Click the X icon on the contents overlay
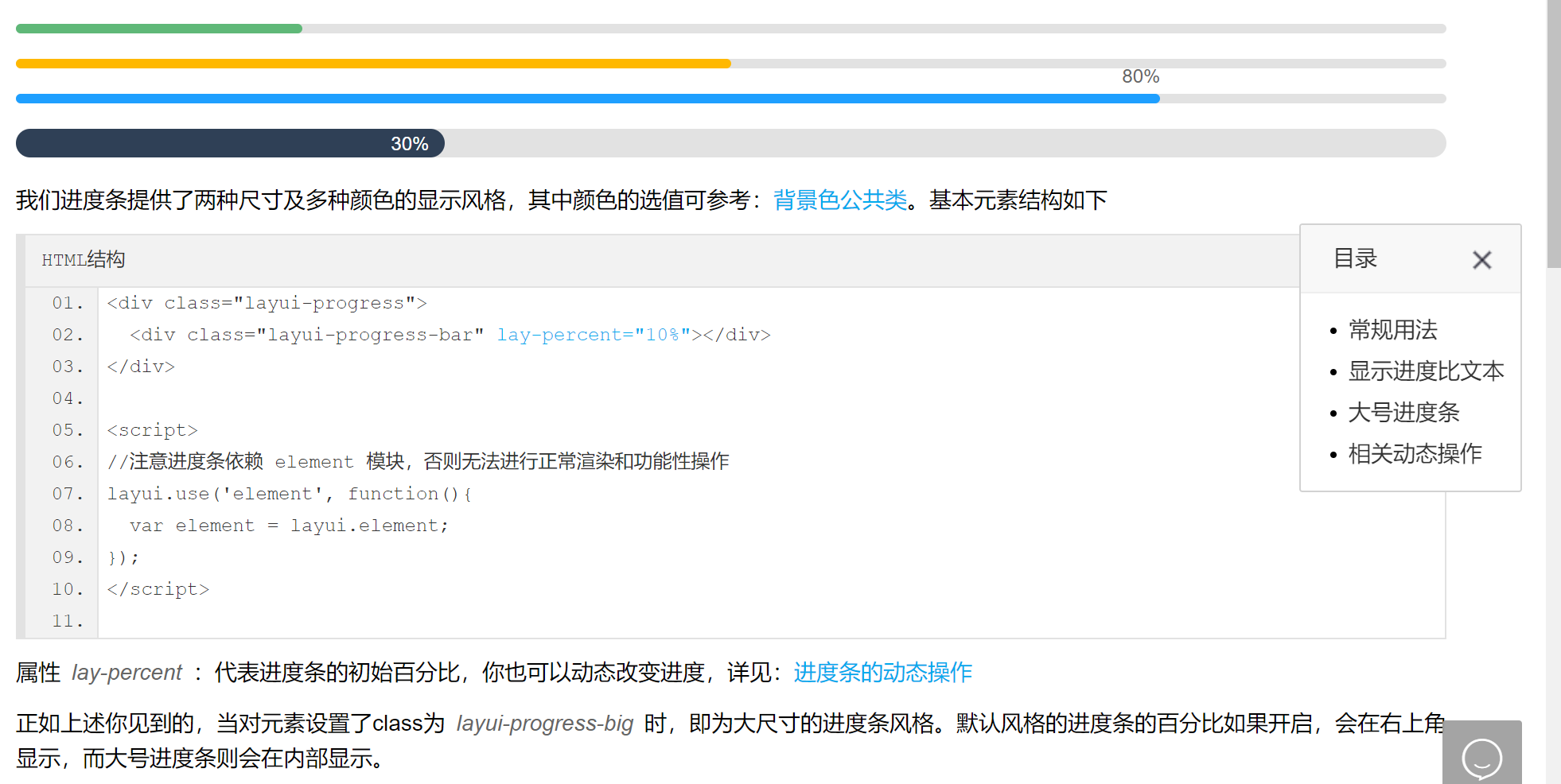This screenshot has height=784, width=1561. pyautogui.click(x=1481, y=260)
